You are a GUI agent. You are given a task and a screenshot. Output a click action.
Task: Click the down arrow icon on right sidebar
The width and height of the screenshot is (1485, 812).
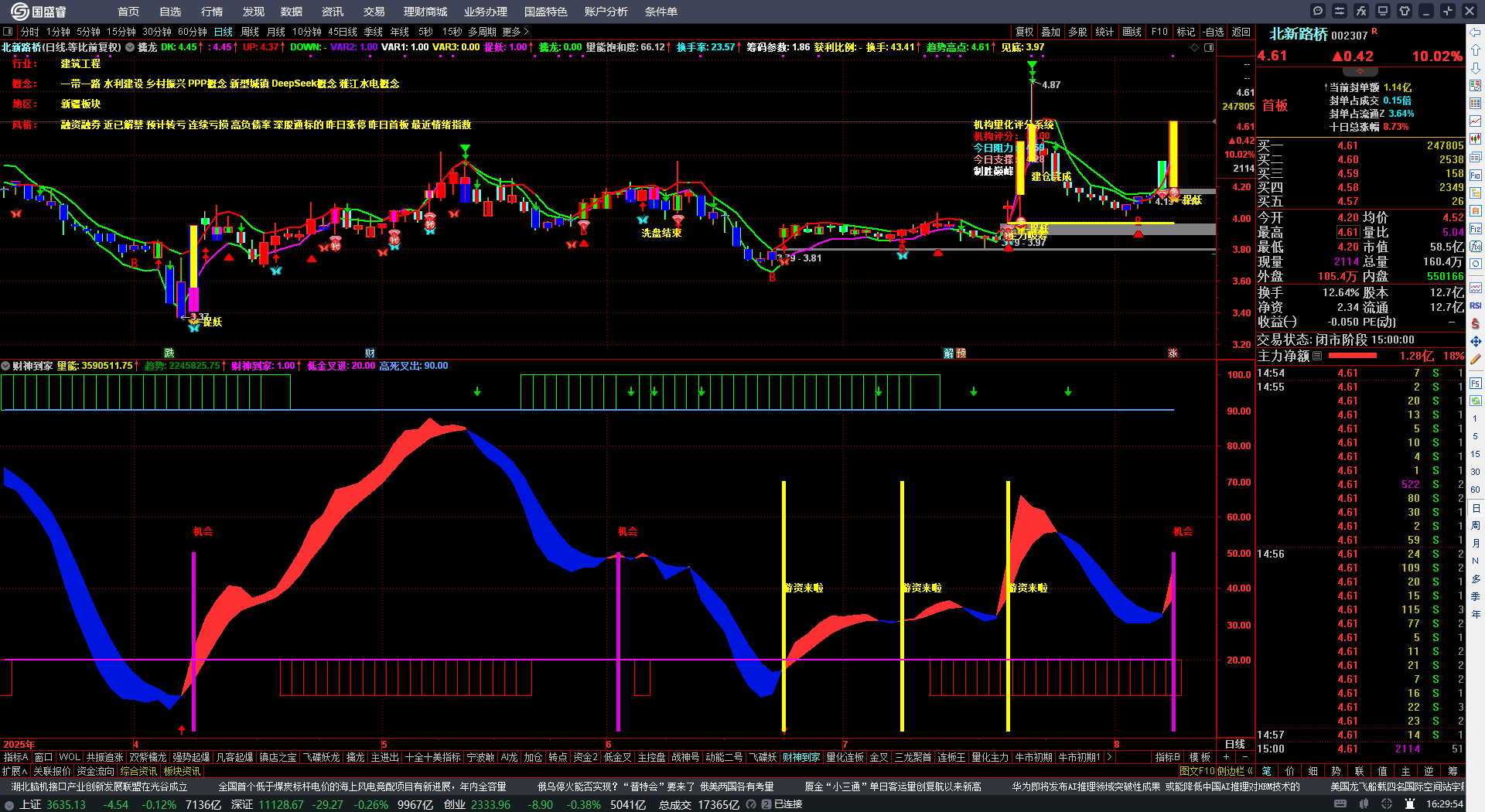click(1476, 68)
